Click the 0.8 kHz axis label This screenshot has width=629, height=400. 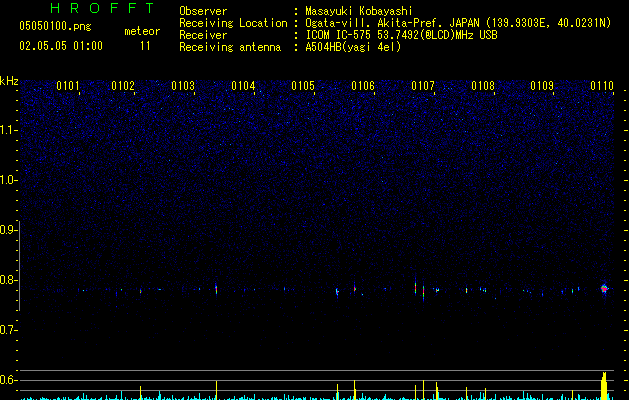click(x=7, y=280)
